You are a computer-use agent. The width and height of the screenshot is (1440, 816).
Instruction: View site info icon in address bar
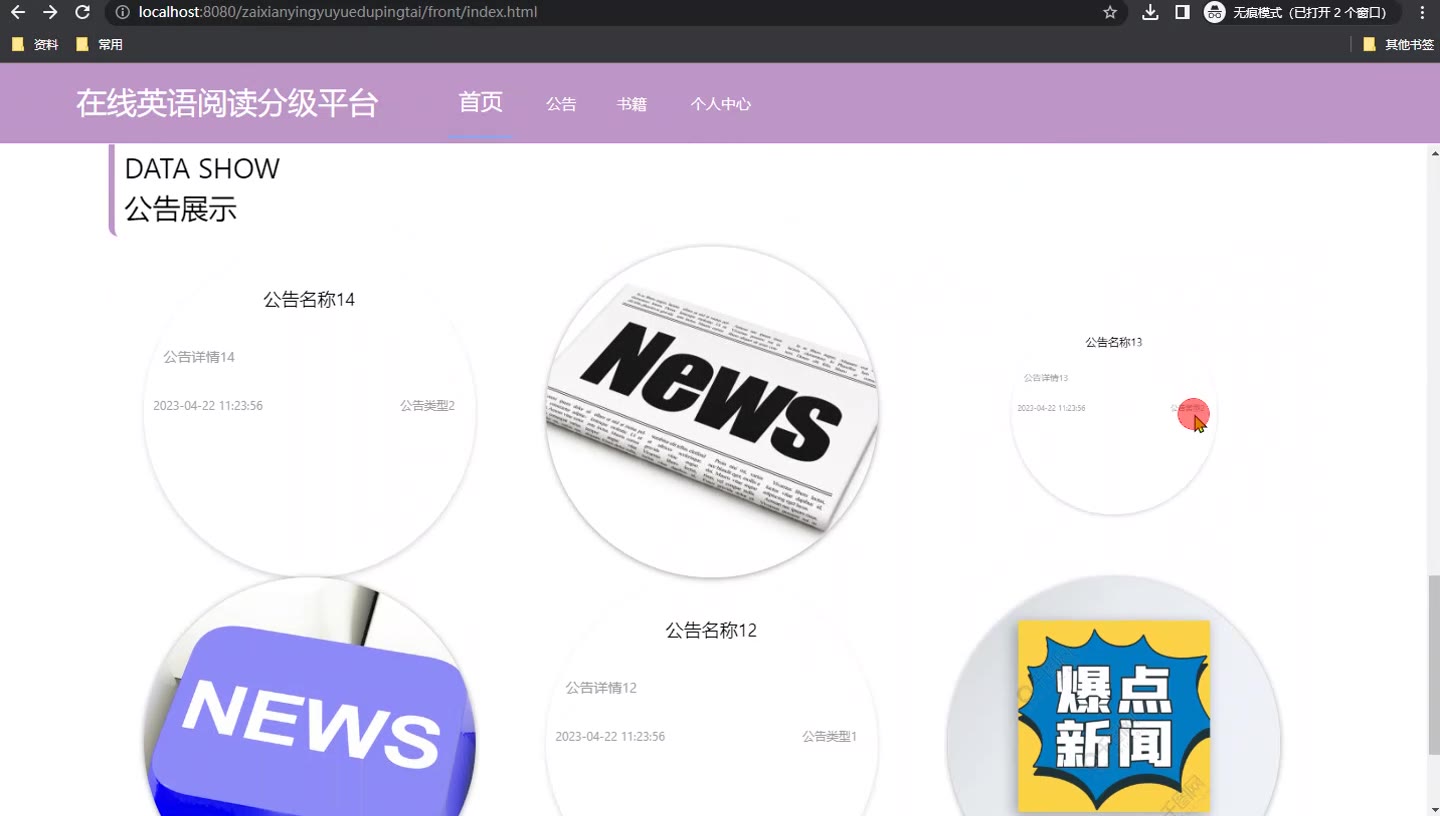[122, 12]
